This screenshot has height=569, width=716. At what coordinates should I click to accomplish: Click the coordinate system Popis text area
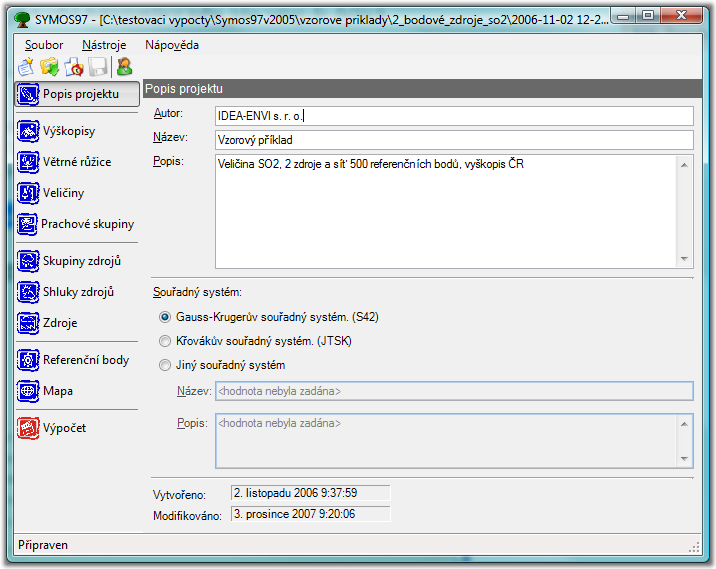point(446,441)
